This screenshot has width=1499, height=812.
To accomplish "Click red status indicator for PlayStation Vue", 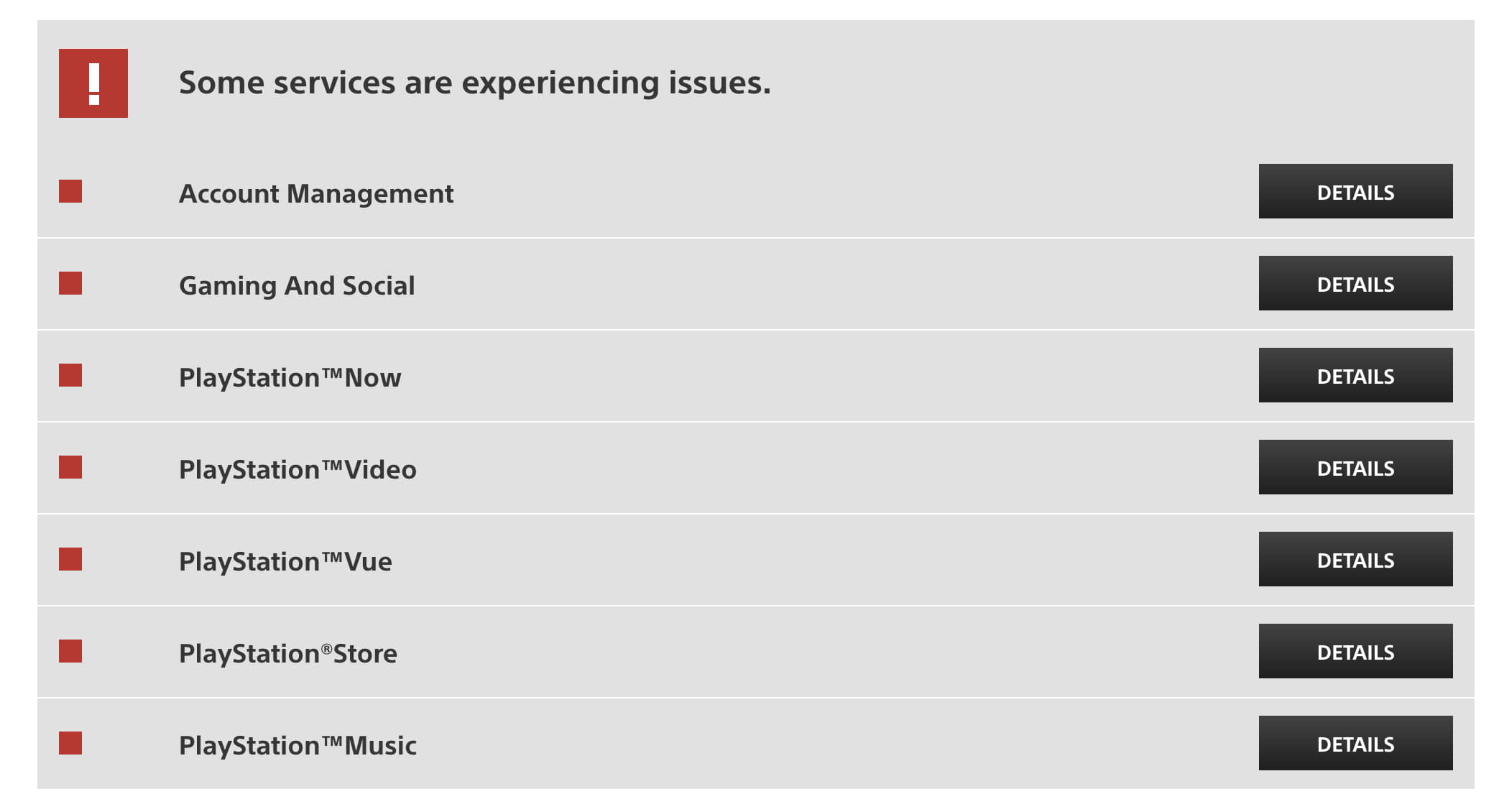I will (x=70, y=559).
